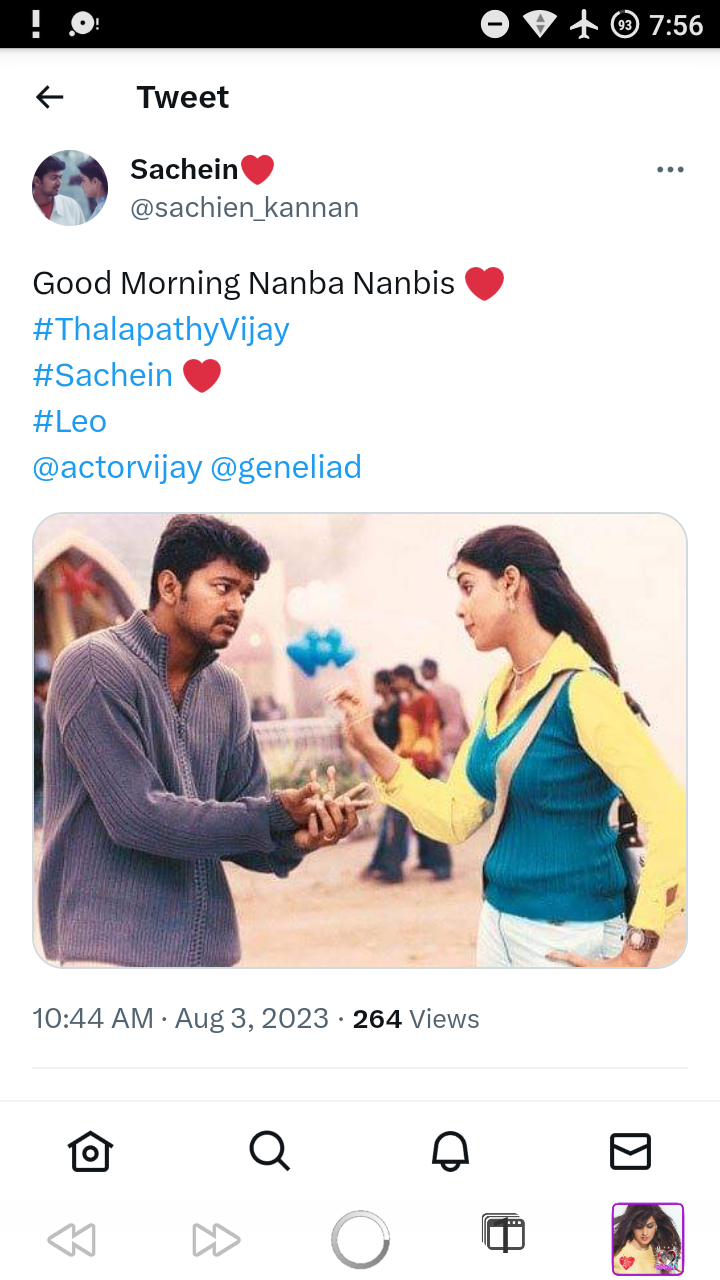
Task: Tap the browser fast-forward button
Action: [216, 1240]
